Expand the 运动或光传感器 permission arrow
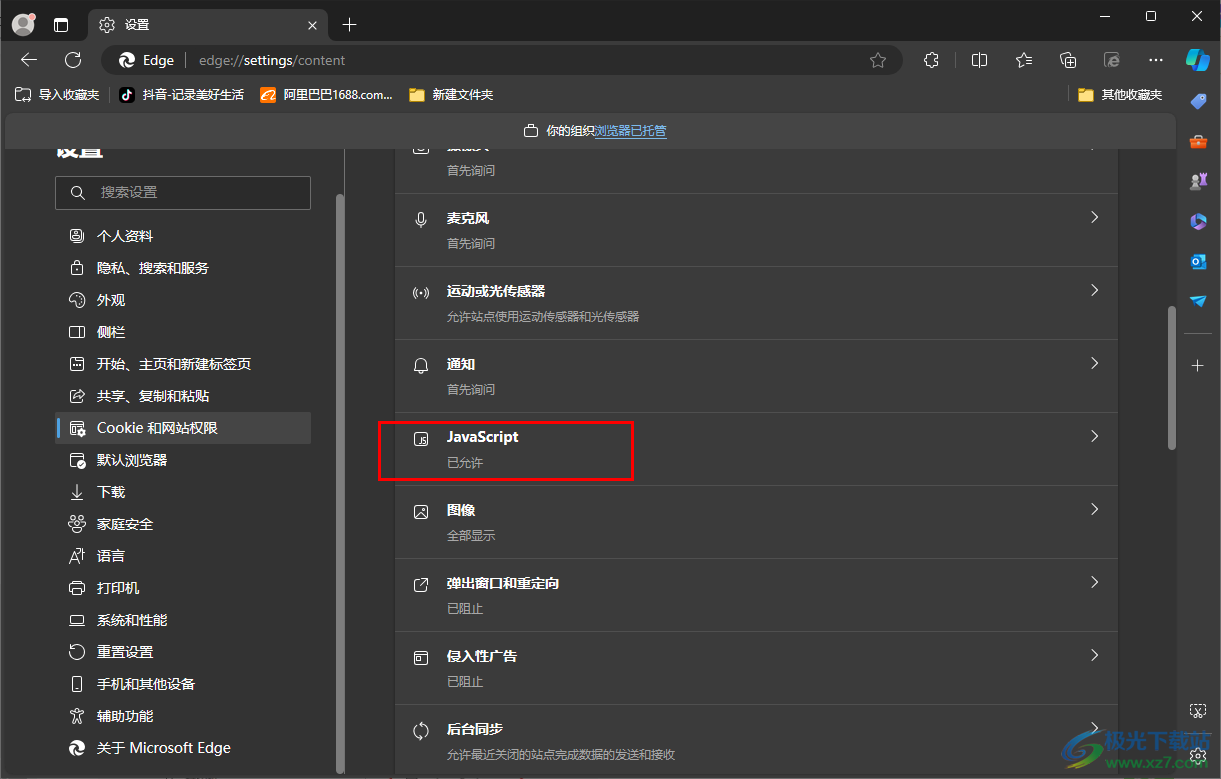Viewport: 1221px width, 779px height. point(1094,290)
